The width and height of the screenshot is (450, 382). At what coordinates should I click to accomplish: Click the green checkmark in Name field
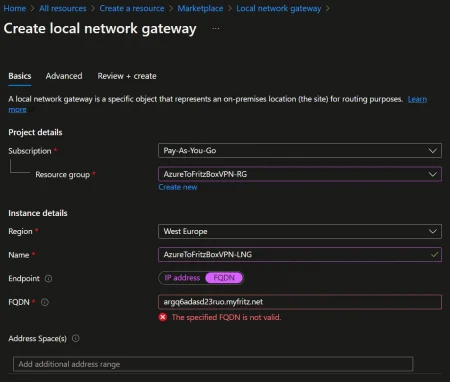434,255
